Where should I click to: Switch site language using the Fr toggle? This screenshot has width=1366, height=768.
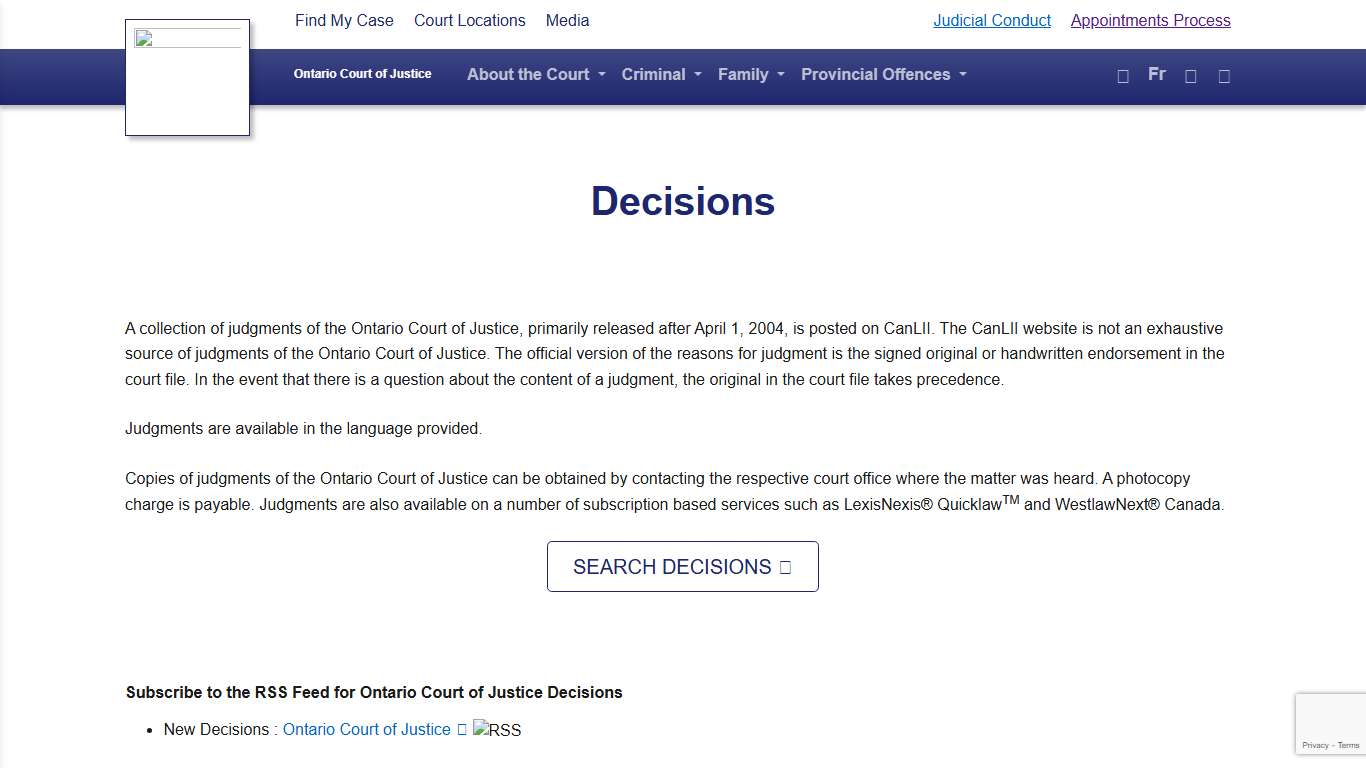pyautogui.click(x=1156, y=74)
